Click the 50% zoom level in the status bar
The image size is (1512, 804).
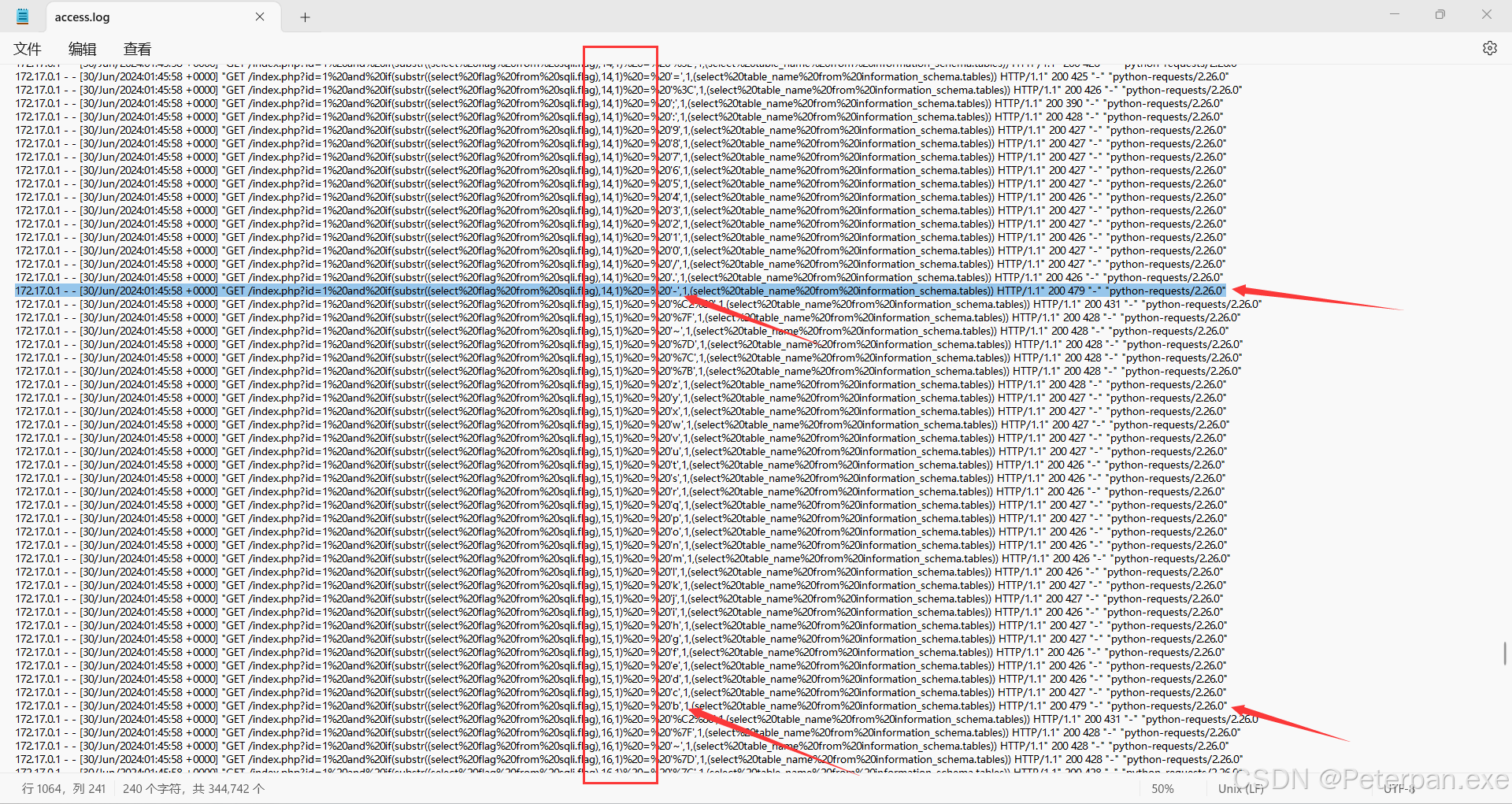click(1162, 788)
